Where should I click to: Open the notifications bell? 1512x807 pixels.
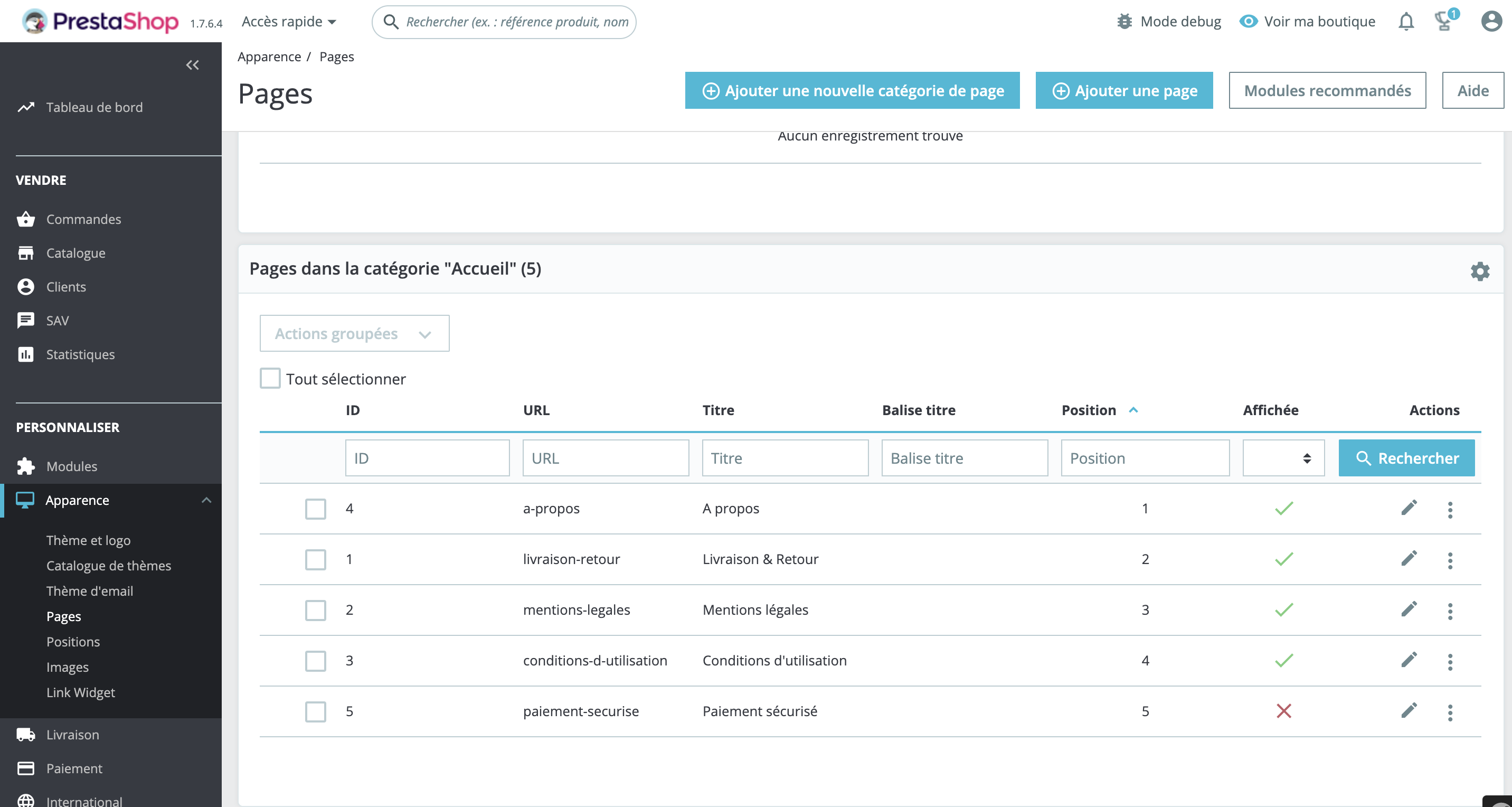click(x=1406, y=22)
